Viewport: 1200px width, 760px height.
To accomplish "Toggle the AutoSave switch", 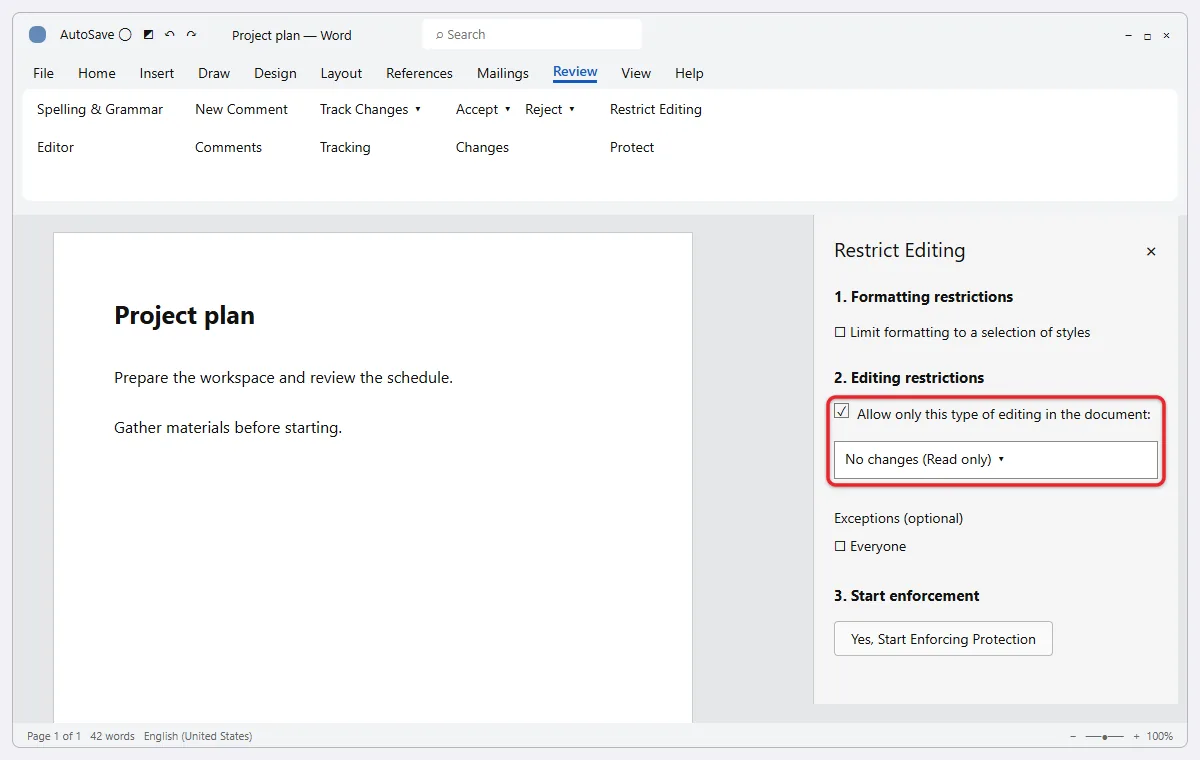I will click(125, 35).
